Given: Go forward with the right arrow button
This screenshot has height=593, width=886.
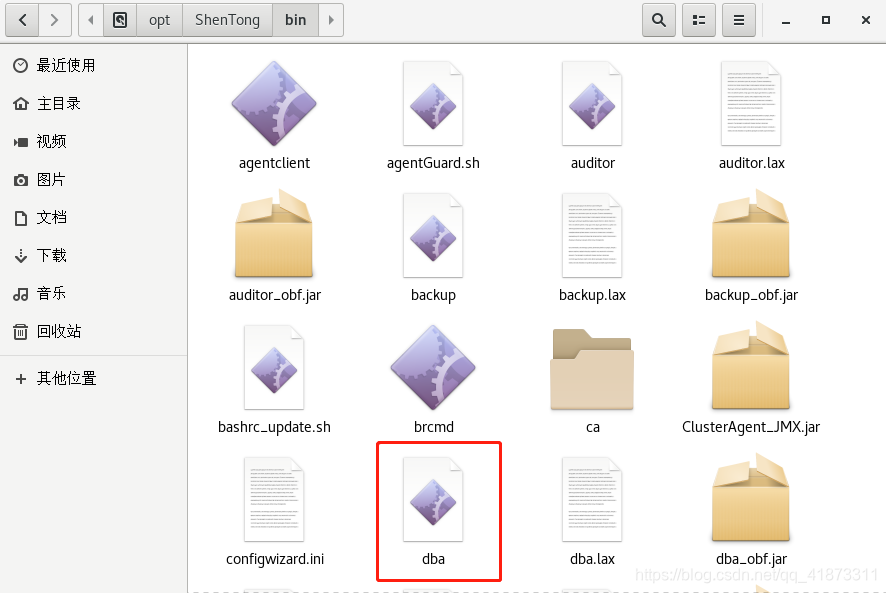Looking at the screenshot, I should click(55, 20).
